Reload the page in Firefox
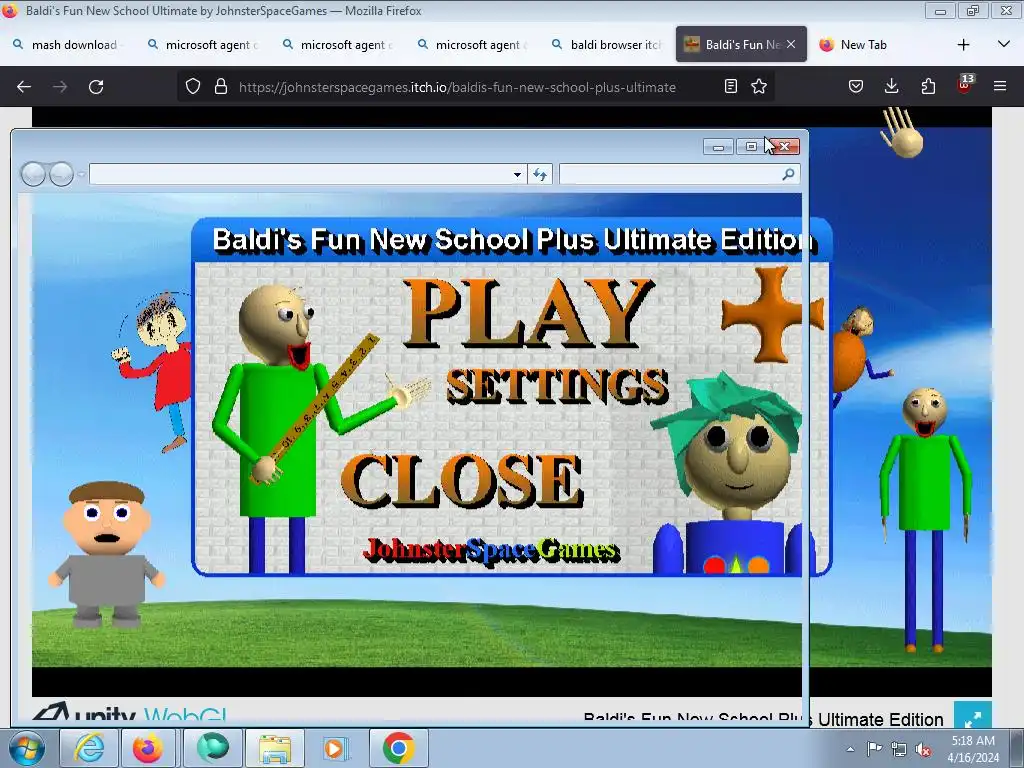 click(x=96, y=87)
